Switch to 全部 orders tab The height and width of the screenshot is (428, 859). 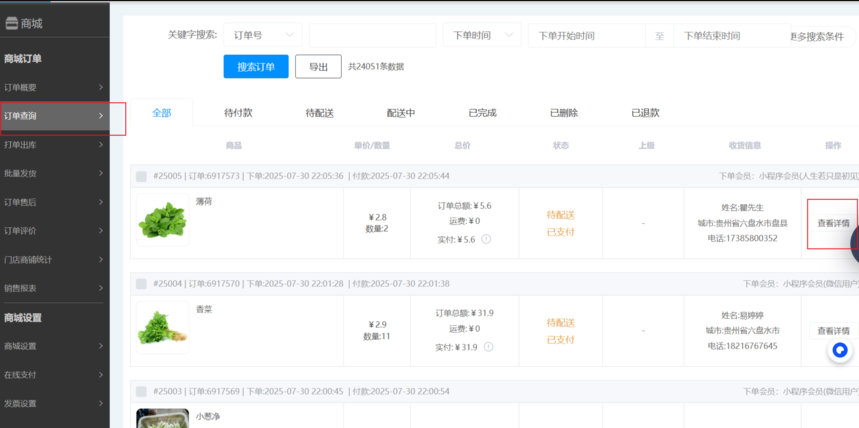point(162,113)
